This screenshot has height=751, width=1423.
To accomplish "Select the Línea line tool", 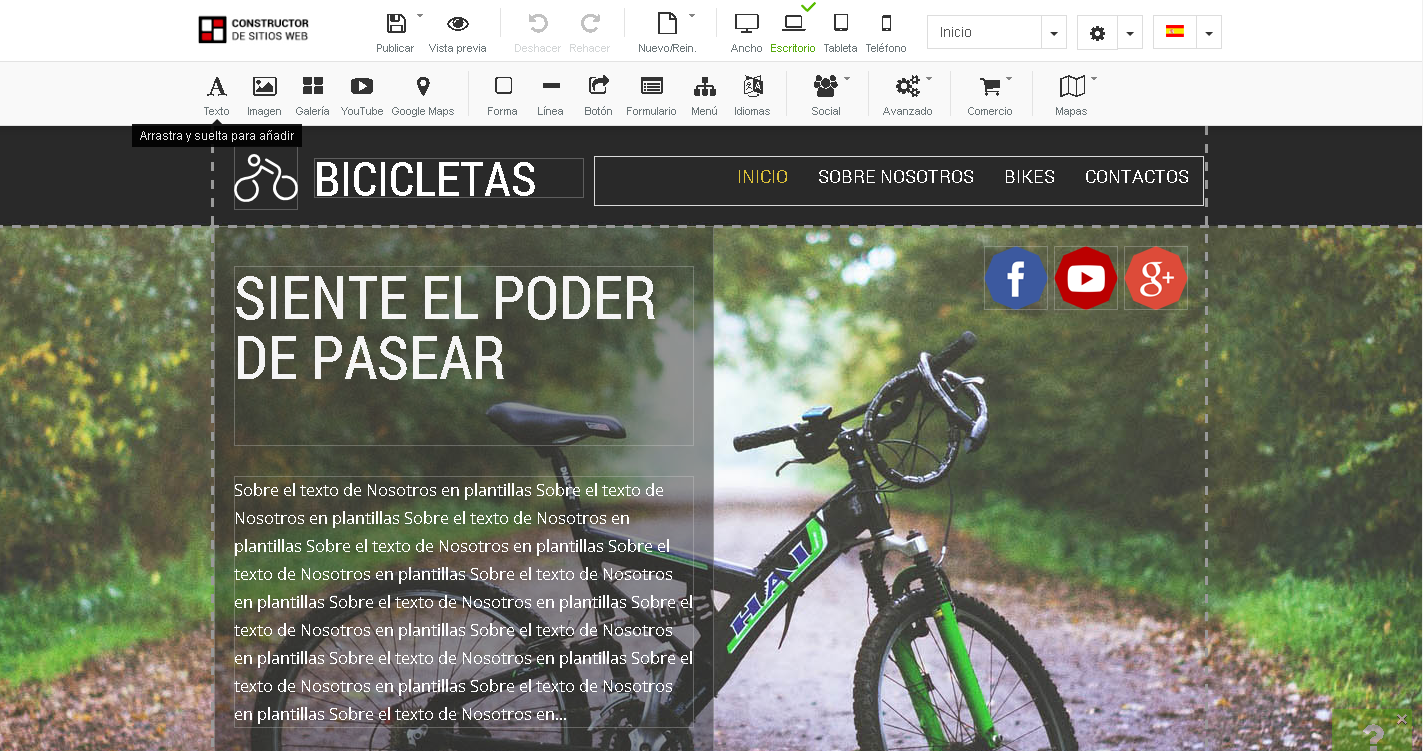I will pos(550,96).
